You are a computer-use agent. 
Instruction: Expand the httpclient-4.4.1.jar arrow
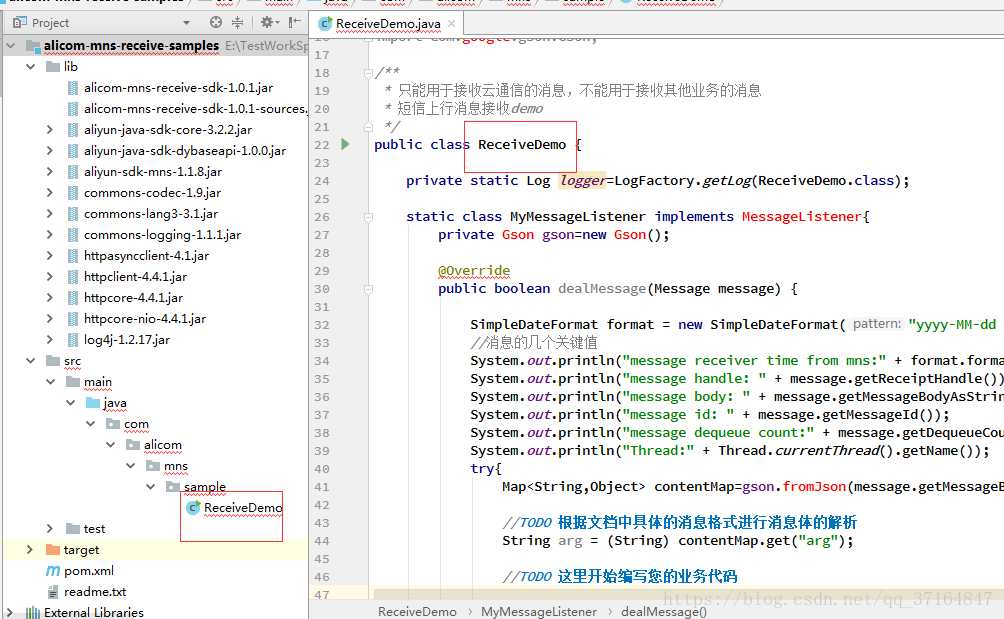click(x=50, y=277)
